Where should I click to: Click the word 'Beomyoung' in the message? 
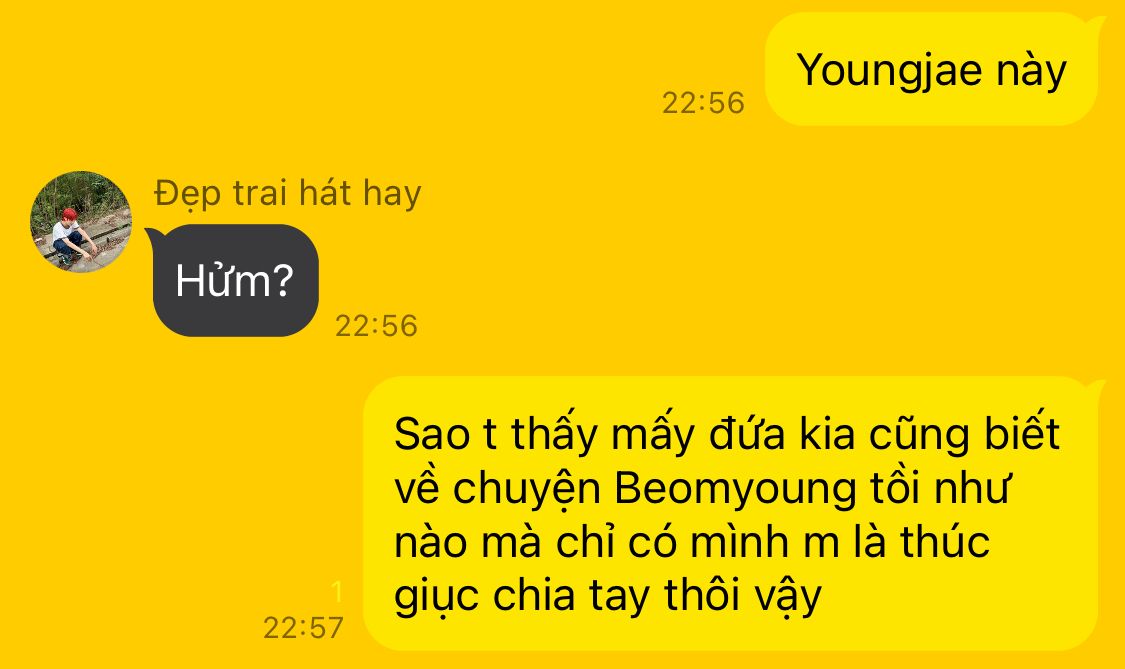(x=735, y=489)
